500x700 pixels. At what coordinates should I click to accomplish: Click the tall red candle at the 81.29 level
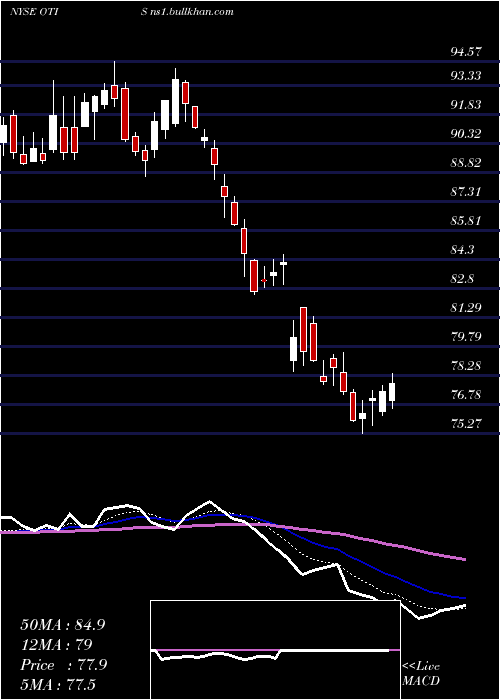coord(304,329)
